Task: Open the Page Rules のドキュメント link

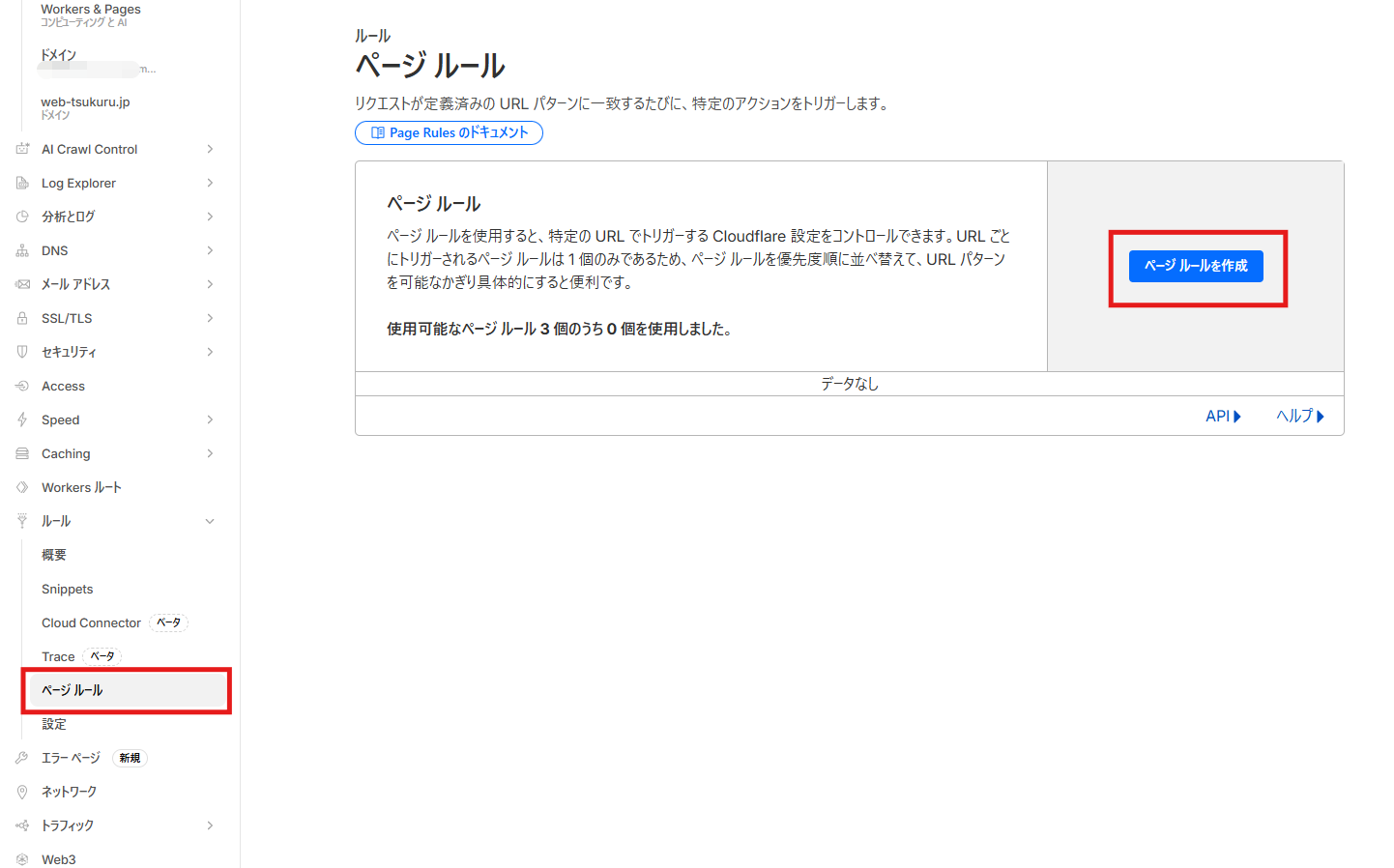Action: pyautogui.click(x=449, y=132)
